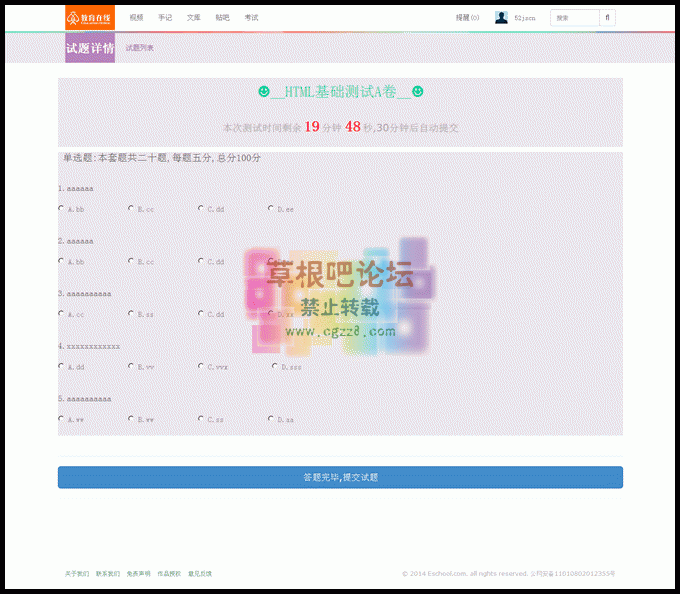Open 免责声明 footer link
This screenshot has width=680, height=594.
tap(138, 574)
